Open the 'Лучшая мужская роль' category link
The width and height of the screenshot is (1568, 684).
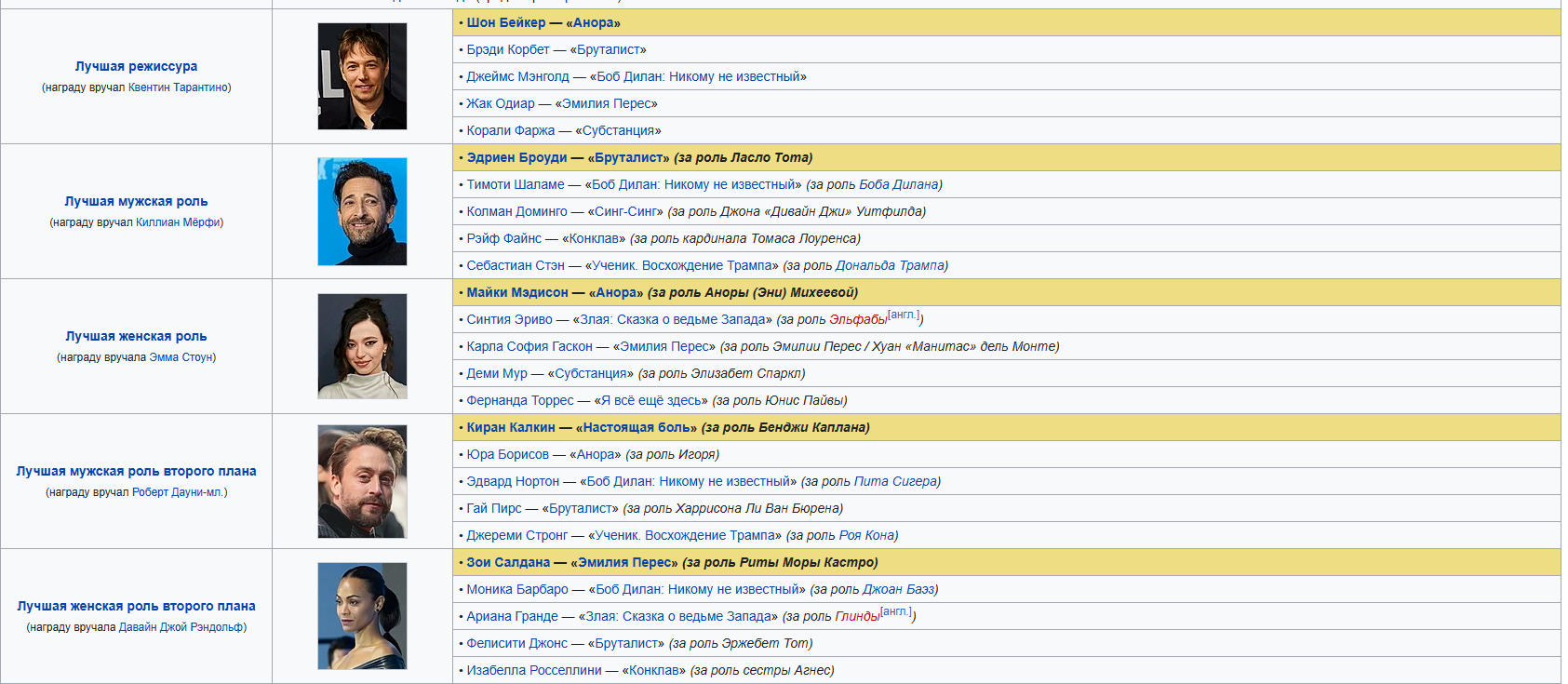click(136, 201)
